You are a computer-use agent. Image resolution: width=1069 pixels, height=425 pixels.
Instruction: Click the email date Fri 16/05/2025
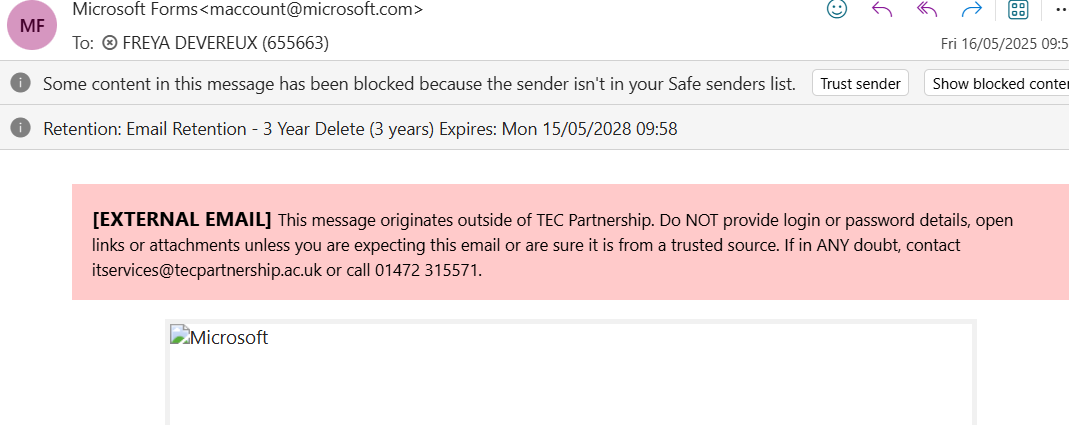coord(1004,44)
